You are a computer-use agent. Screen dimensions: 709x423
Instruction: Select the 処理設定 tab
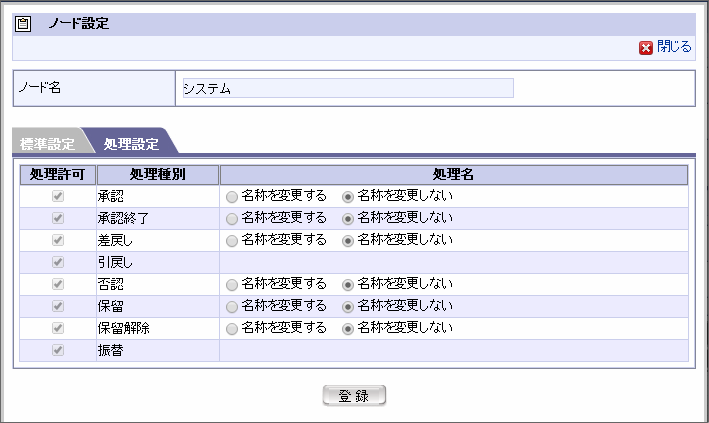coord(131,144)
